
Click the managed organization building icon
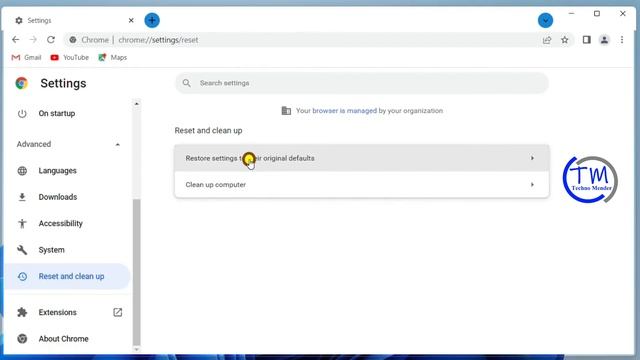tap(286, 111)
